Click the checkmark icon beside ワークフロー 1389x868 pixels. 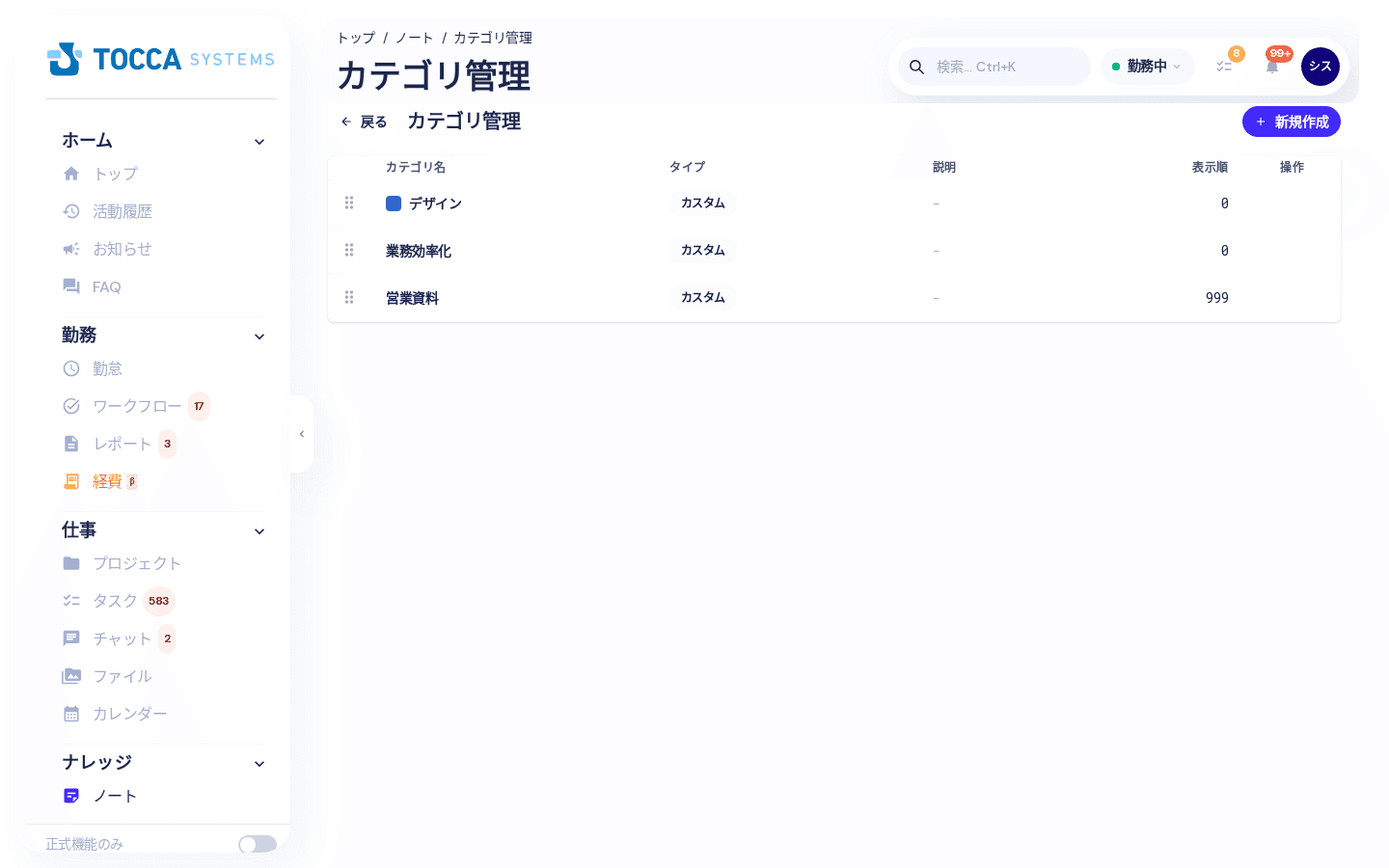pos(71,406)
